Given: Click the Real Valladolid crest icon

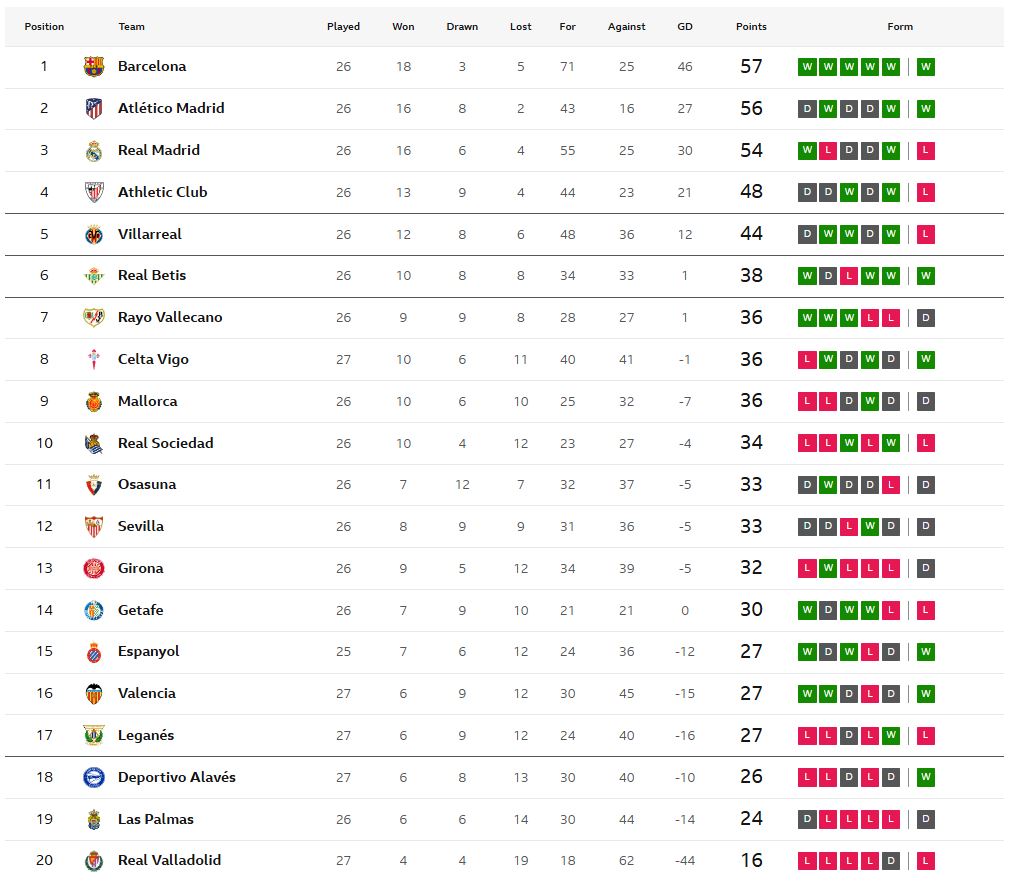Looking at the screenshot, I should tap(94, 861).
